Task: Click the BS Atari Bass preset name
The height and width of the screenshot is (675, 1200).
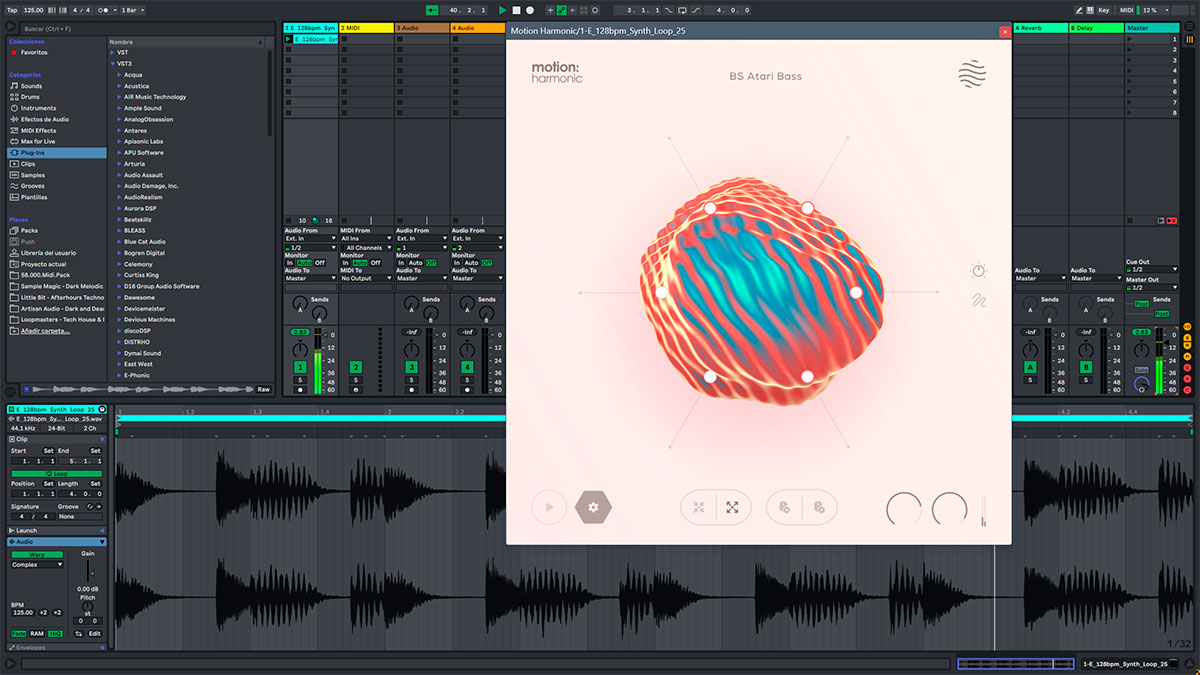Action: [765, 76]
